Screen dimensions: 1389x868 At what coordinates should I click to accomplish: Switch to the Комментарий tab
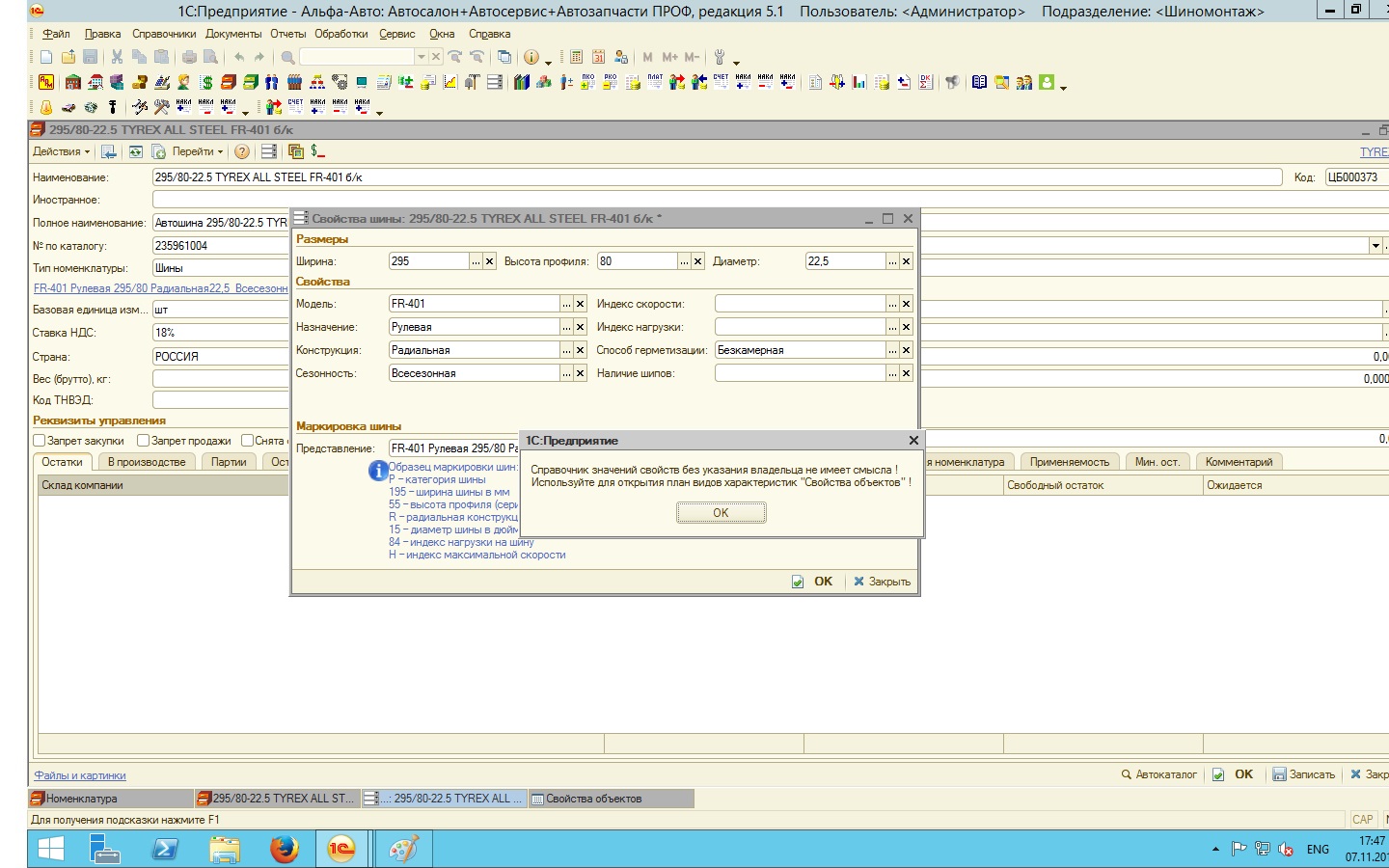(x=1239, y=462)
